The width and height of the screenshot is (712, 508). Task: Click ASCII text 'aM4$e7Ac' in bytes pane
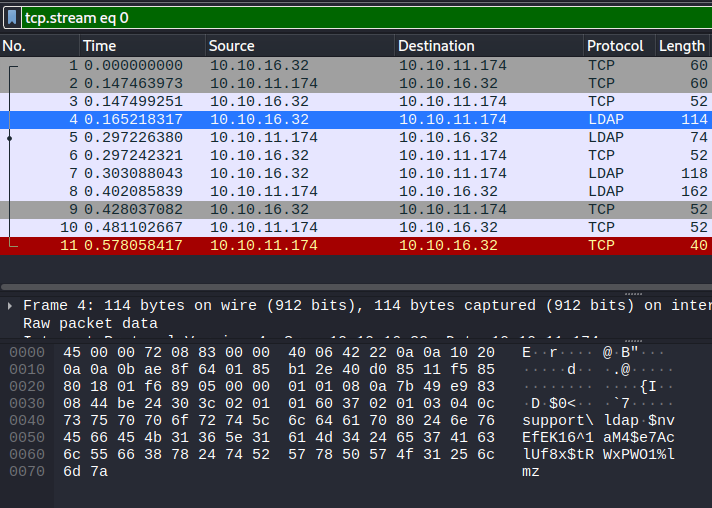(639, 438)
